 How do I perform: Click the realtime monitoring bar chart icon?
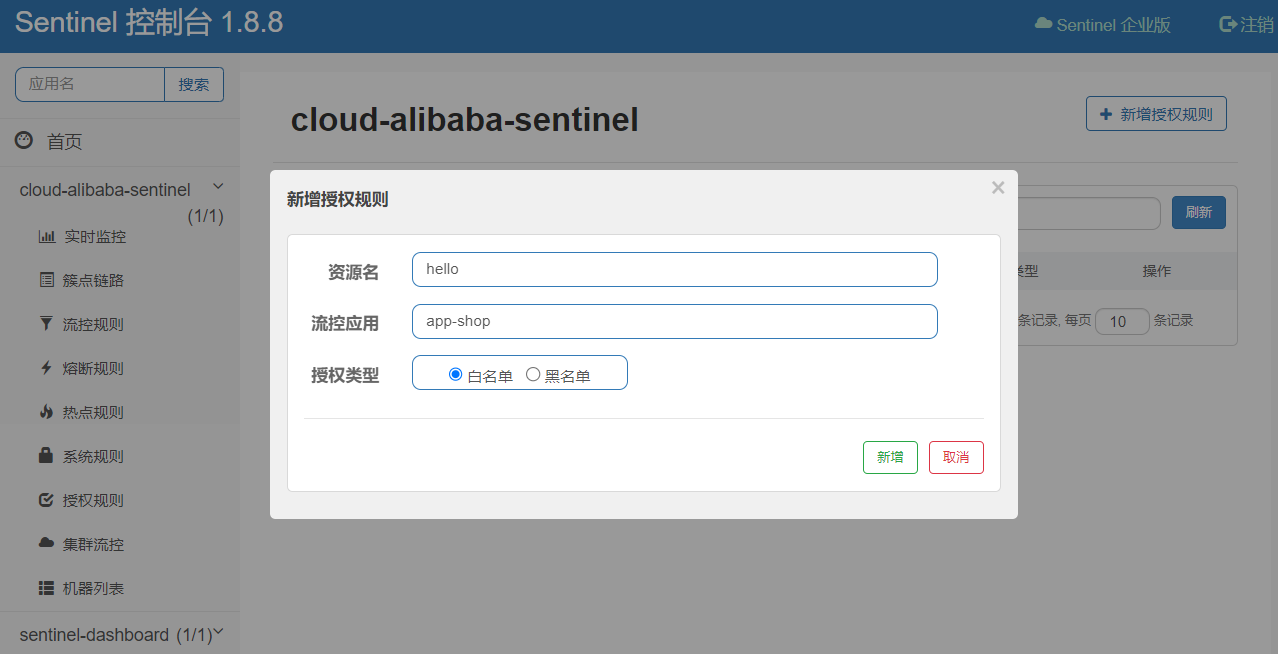coord(46,237)
